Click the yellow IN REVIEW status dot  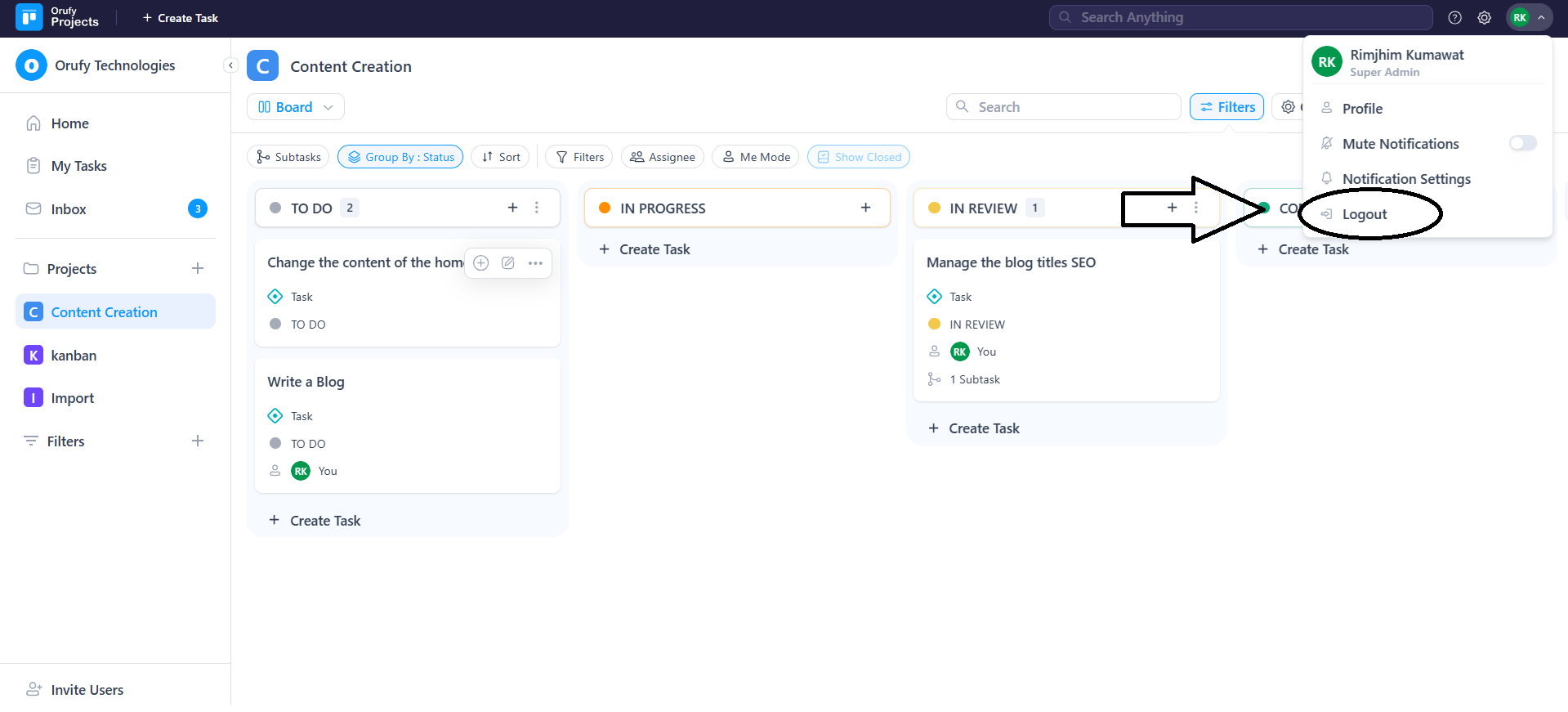point(934,208)
